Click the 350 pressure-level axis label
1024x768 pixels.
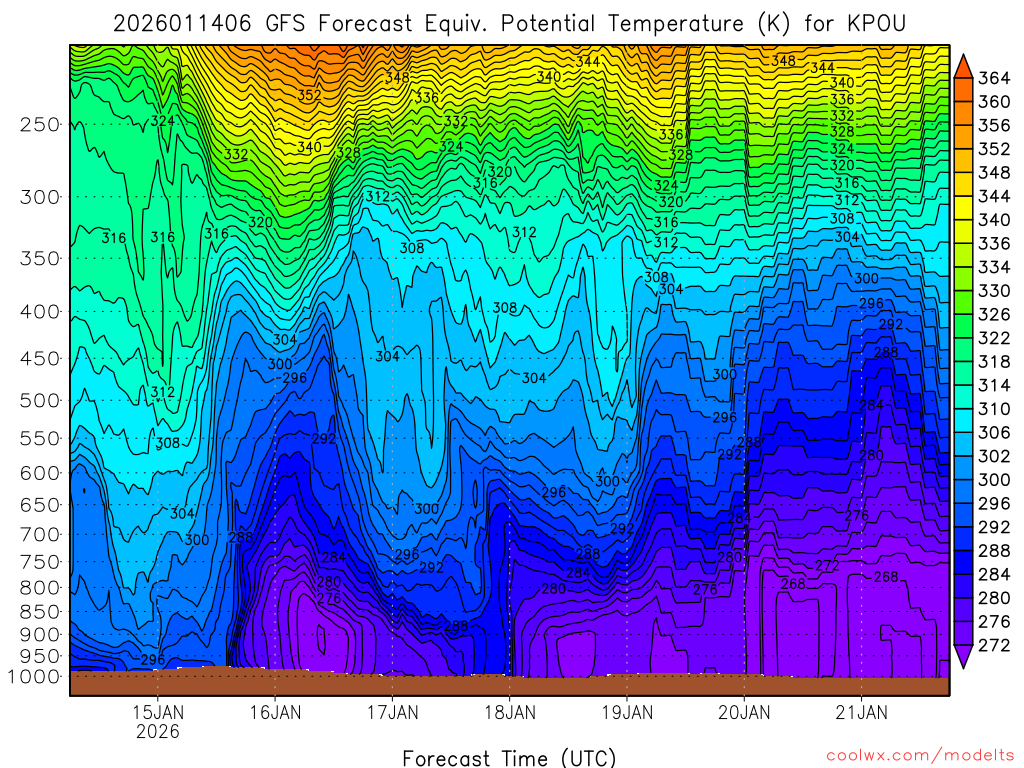[x=40, y=258]
